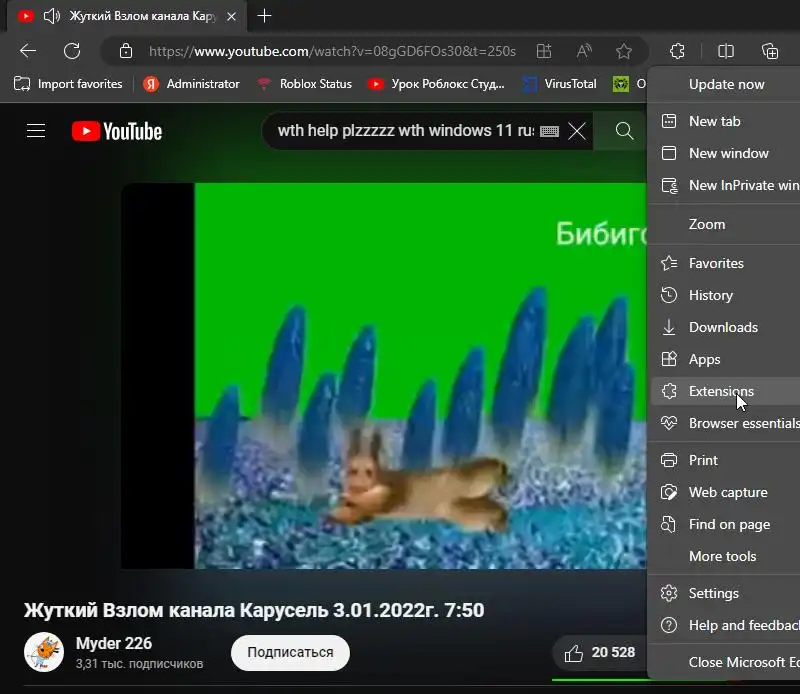Open Downloads from the menu
The width and height of the screenshot is (800, 694).
(x=726, y=328)
